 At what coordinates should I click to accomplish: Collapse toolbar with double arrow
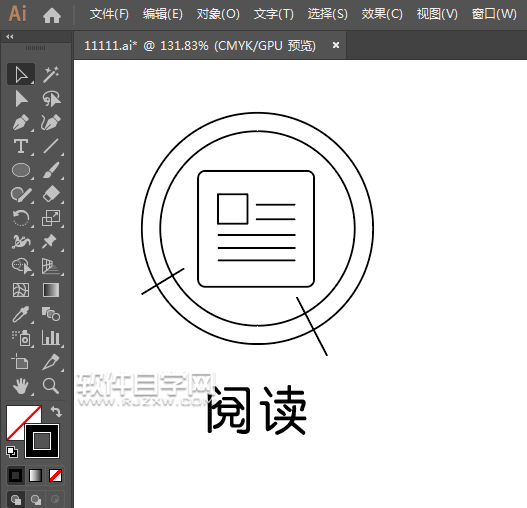[x=10, y=37]
